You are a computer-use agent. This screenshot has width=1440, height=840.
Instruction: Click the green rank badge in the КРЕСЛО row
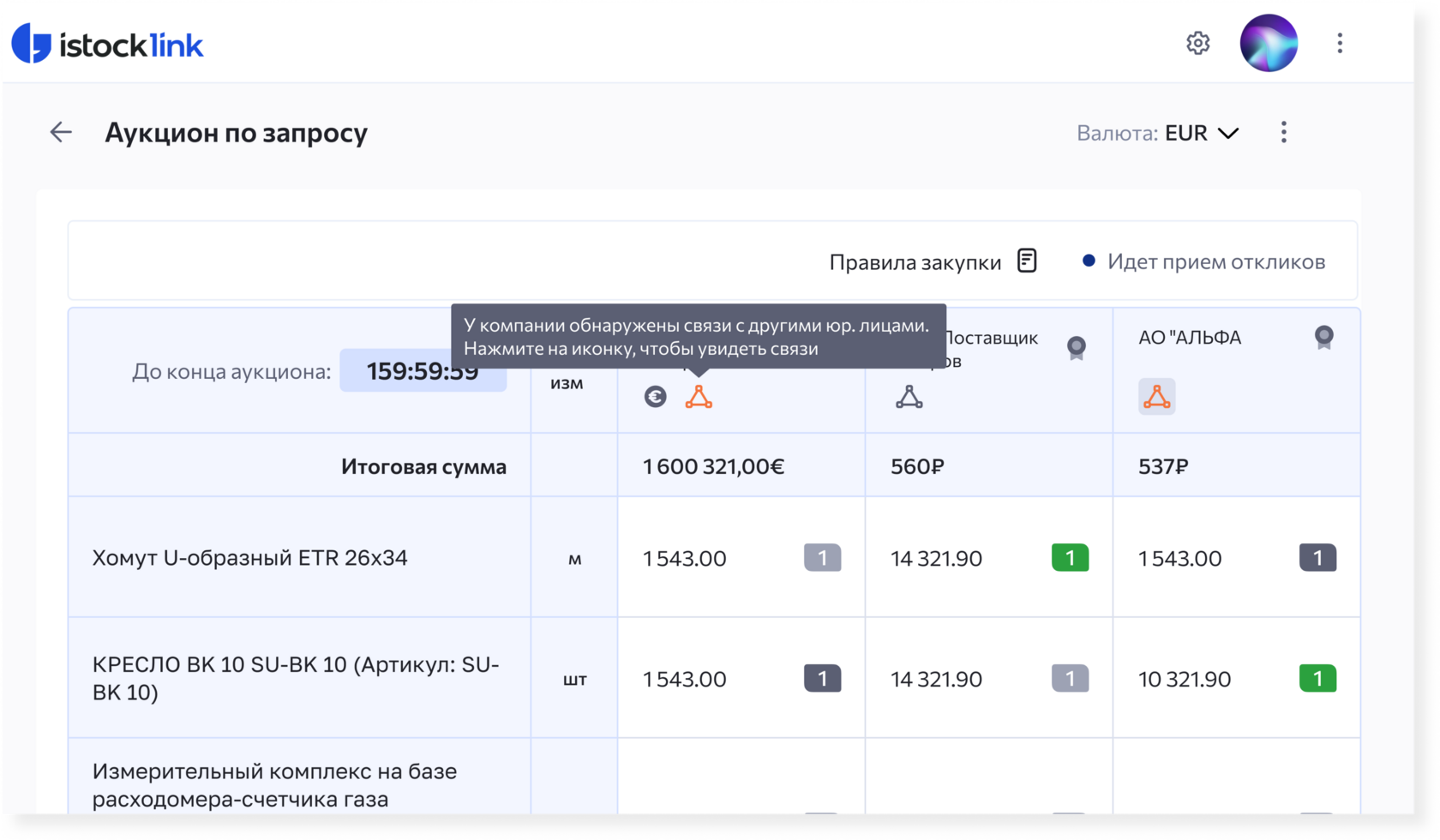pos(1317,679)
